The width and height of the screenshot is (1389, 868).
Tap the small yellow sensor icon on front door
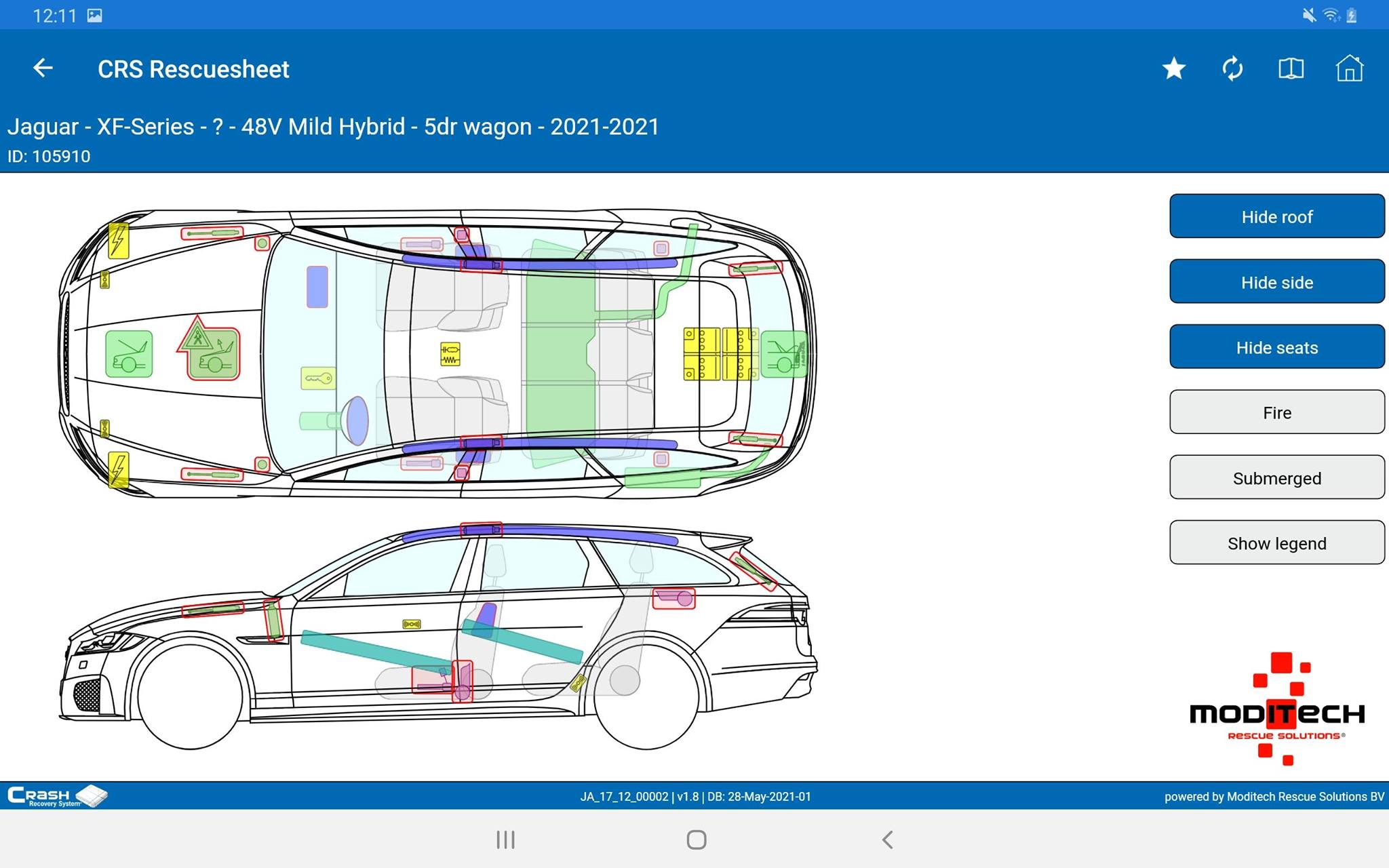(412, 624)
